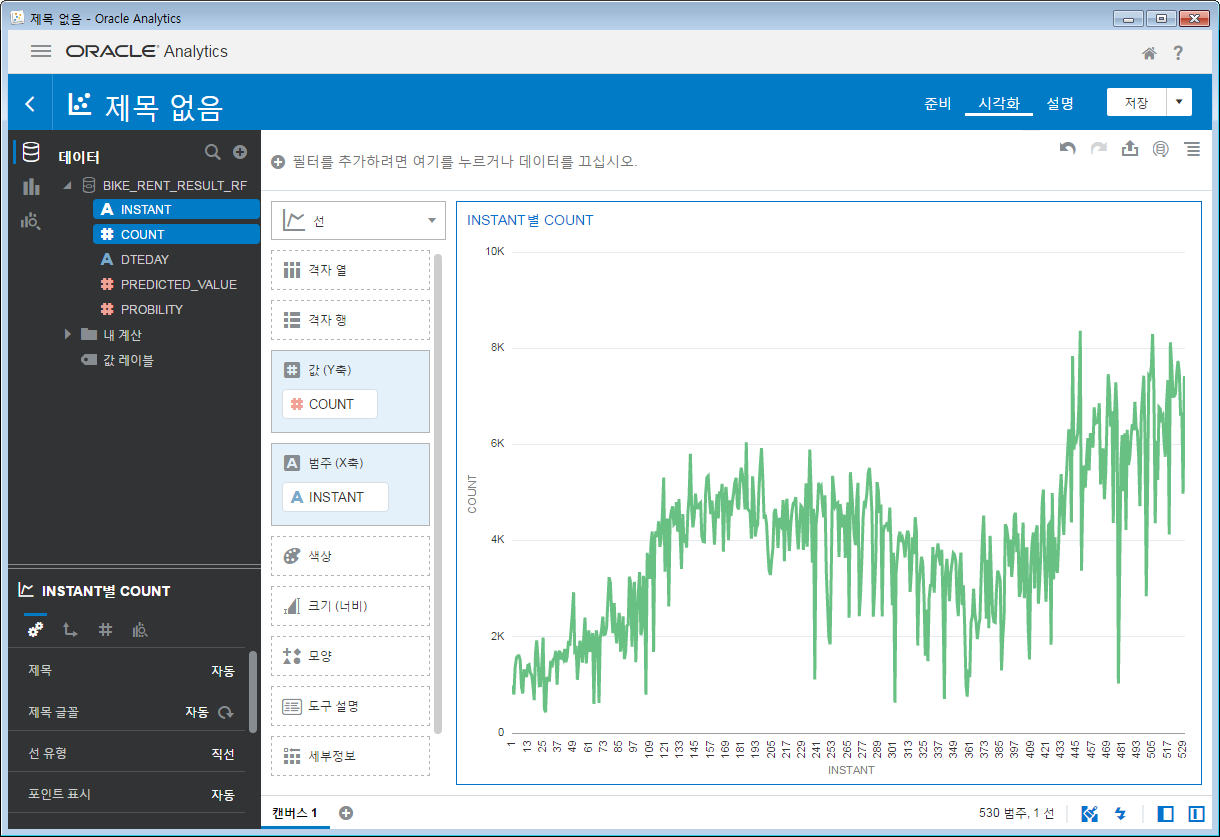Open the hamburger navigation menu

point(41,51)
